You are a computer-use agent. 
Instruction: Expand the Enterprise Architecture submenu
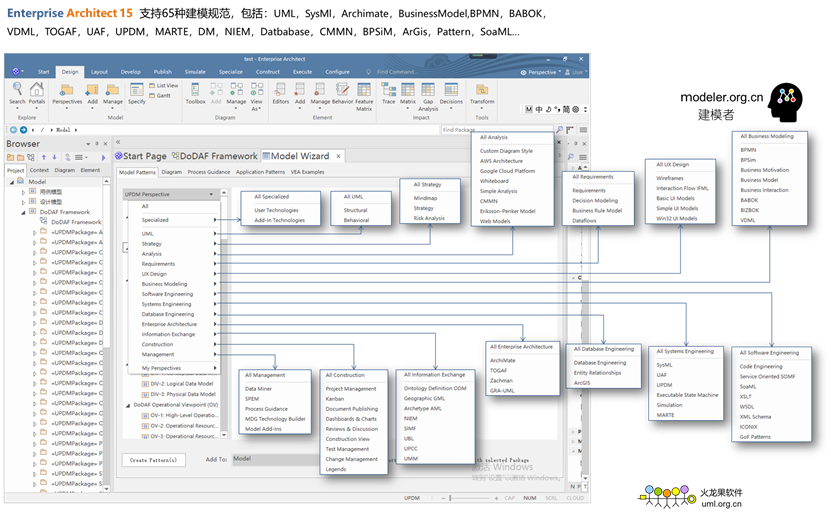pyautogui.click(x=173, y=324)
